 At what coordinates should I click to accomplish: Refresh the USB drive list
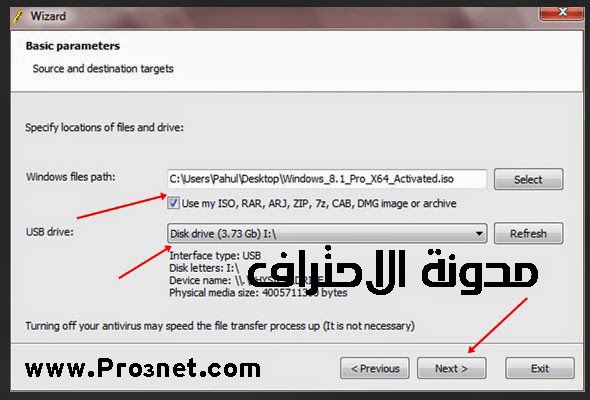click(528, 233)
